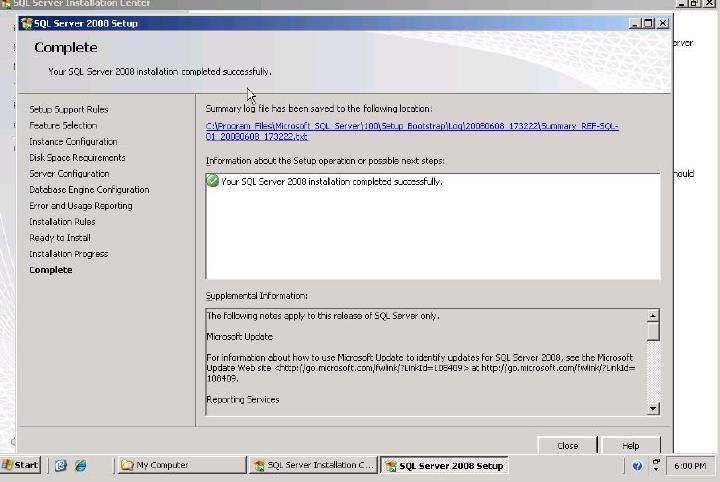Select the Installation Progress step
Screen dimensions: 720x482
68,254
